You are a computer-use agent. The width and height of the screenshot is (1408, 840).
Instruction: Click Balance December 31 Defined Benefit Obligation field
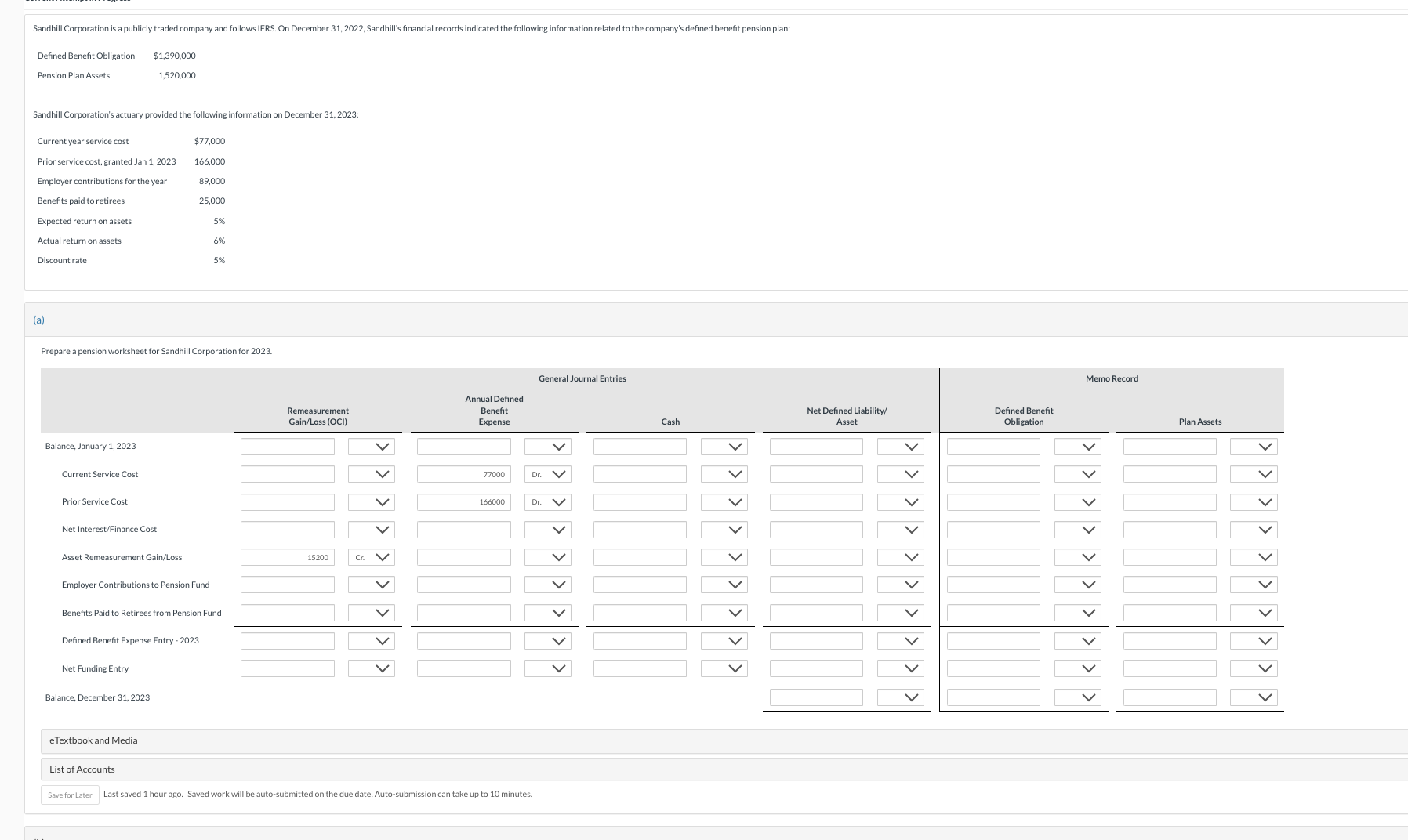point(994,697)
